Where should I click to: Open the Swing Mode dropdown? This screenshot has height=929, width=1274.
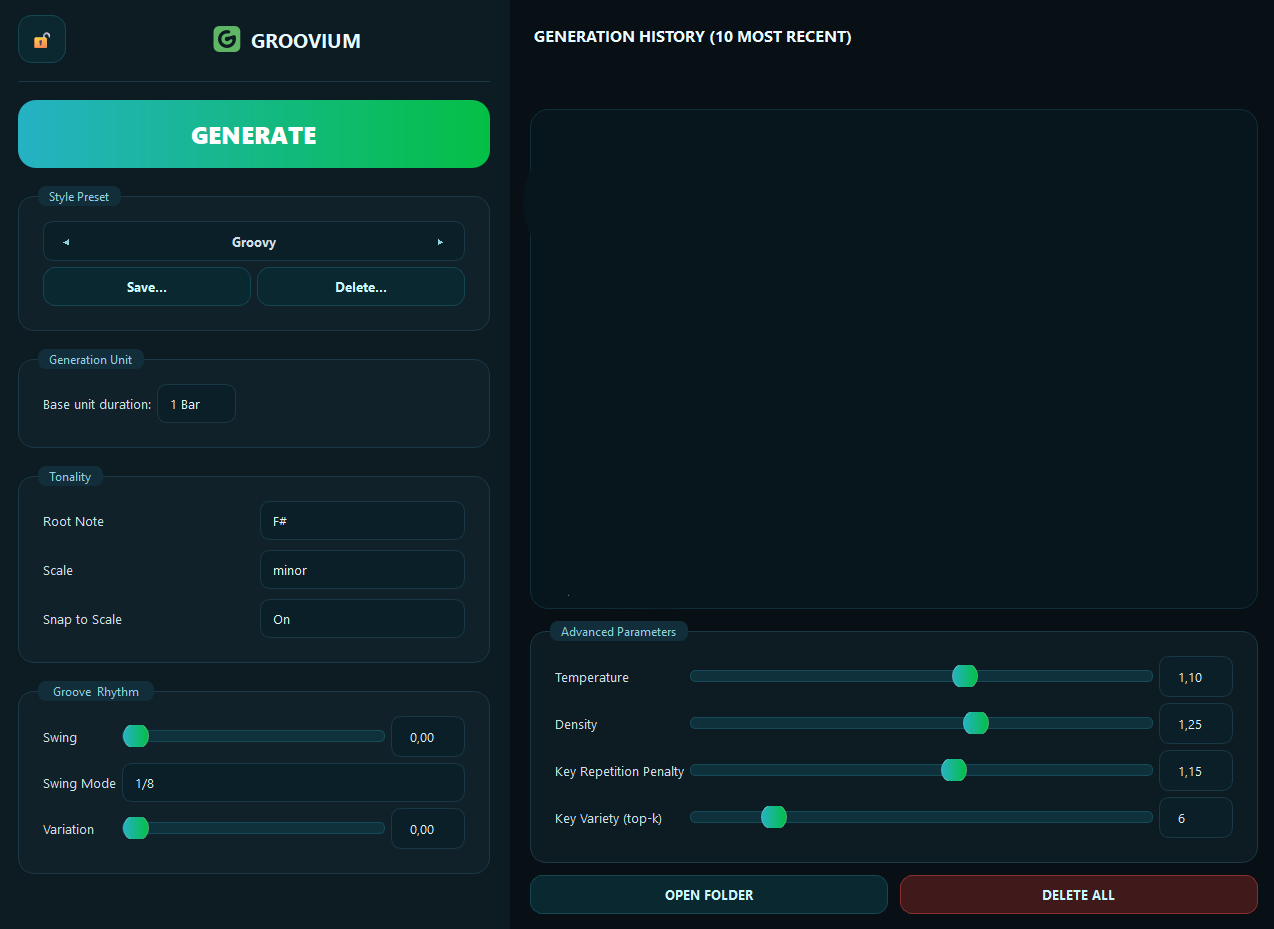[x=293, y=783]
